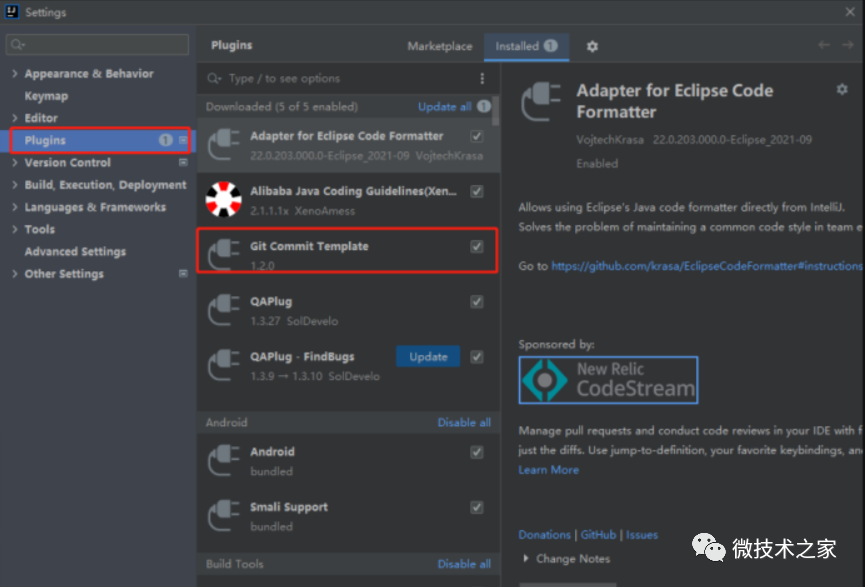Open the gear menu in plugin details panel

click(842, 89)
